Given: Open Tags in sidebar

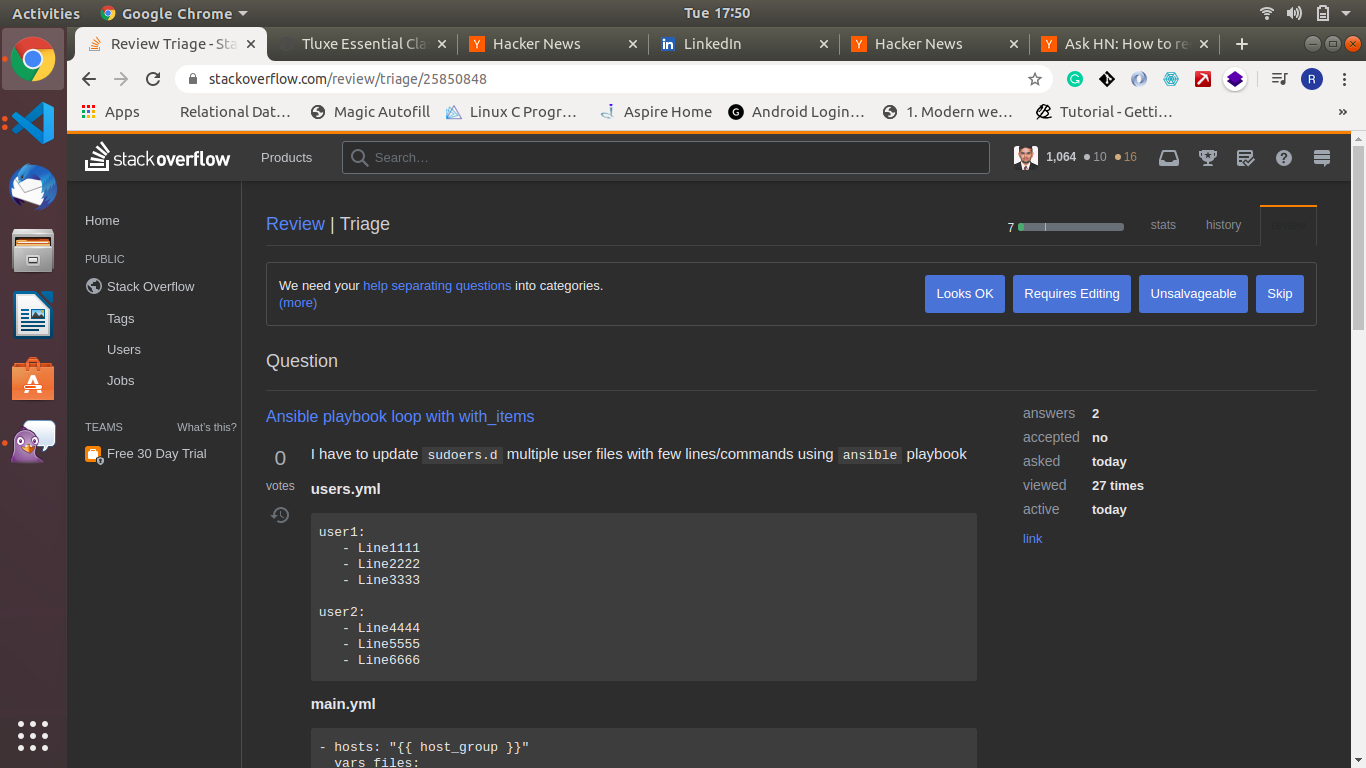Looking at the screenshot, I should coord(120,319).
